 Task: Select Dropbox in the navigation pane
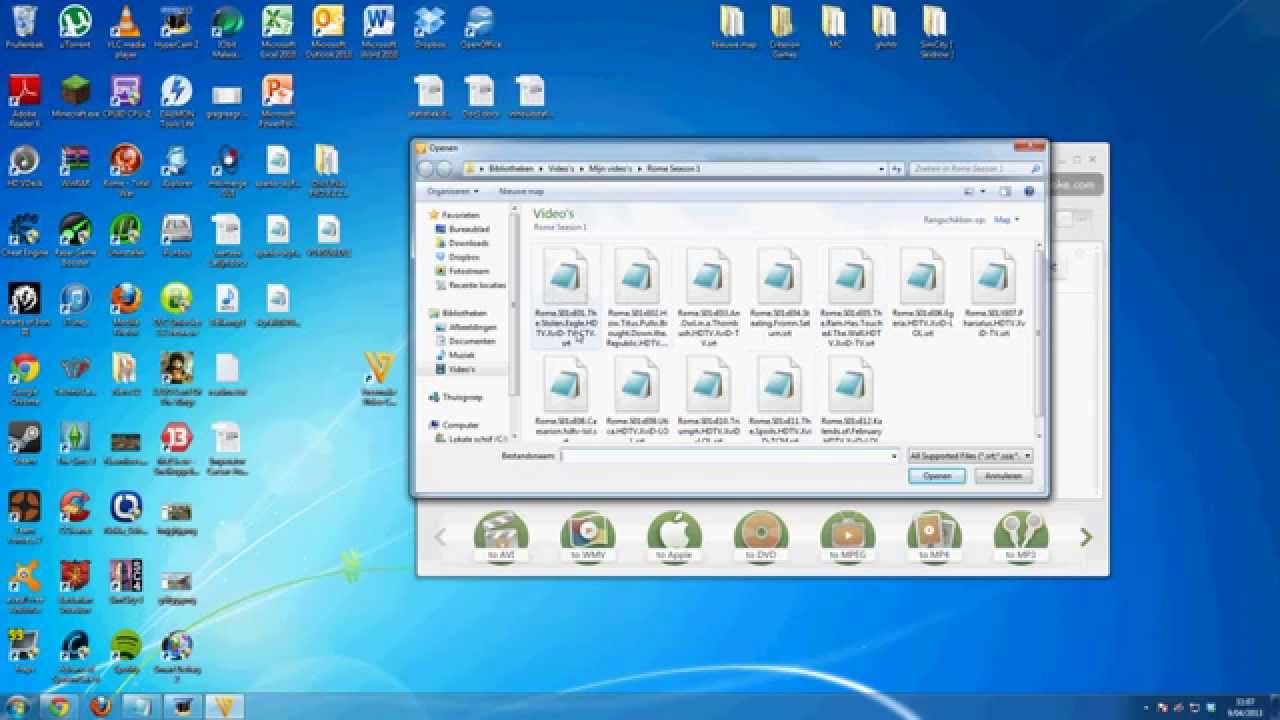tap(464, 257)
